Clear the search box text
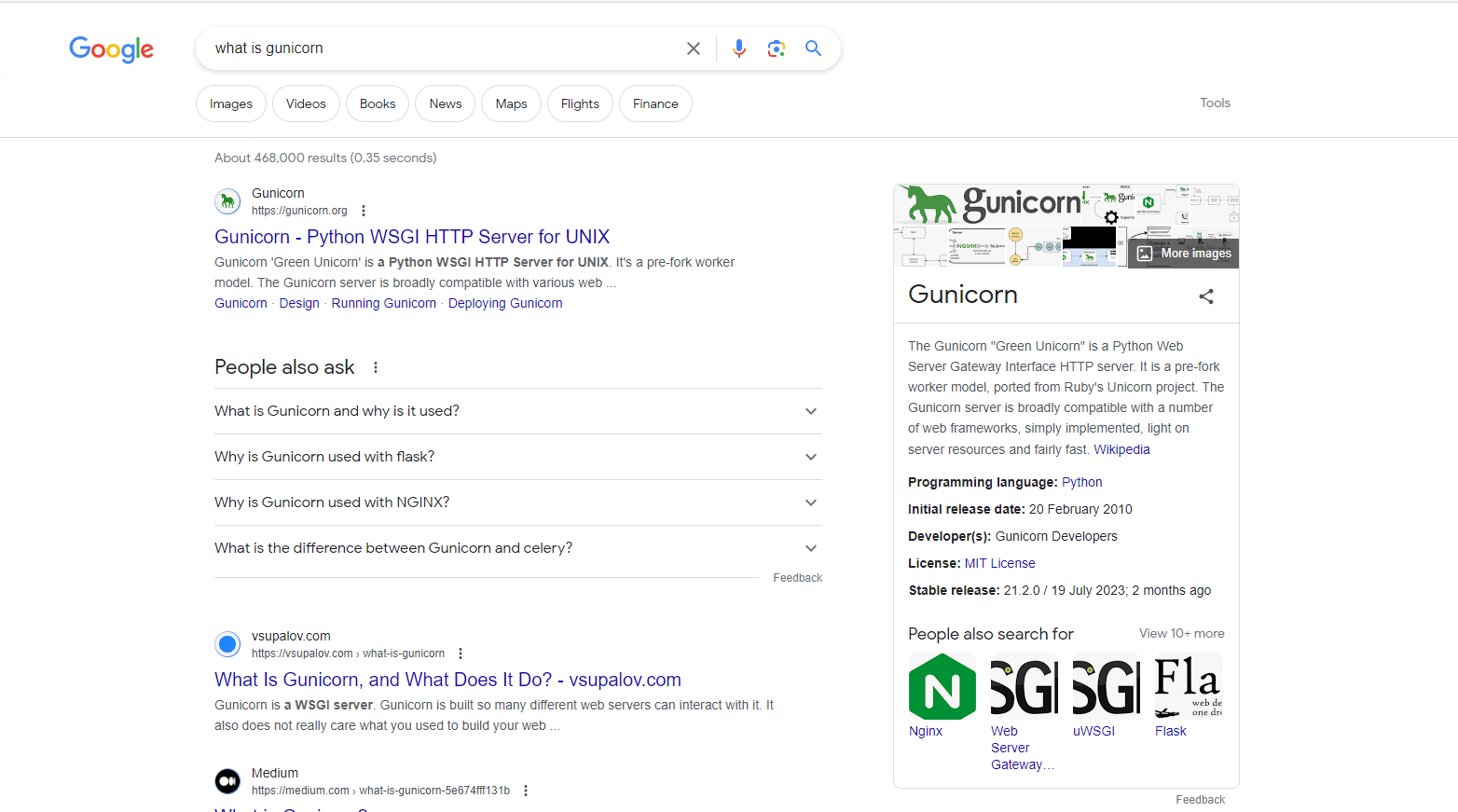This screenshot has width=1458, height=812. tap(693, 48)
